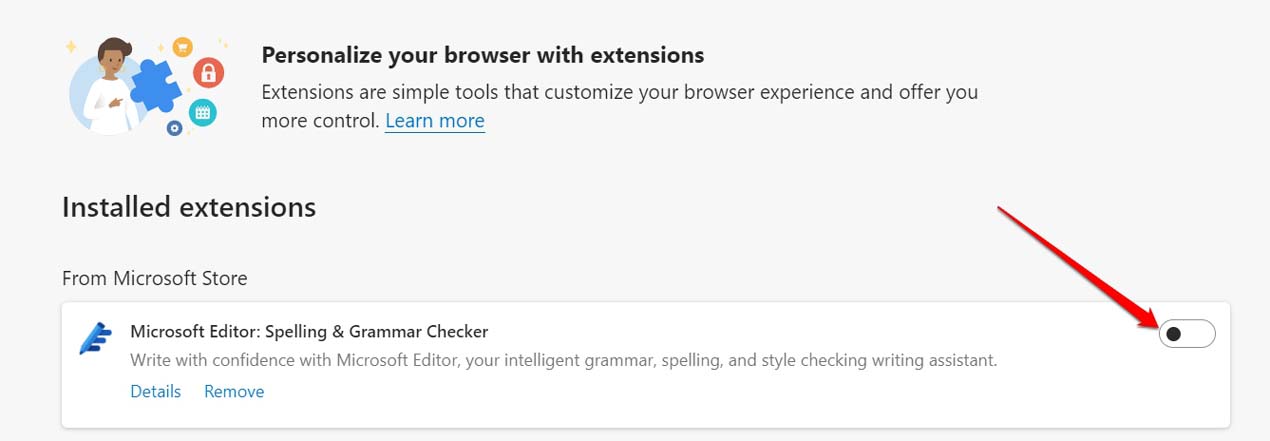Click the teal calendar icon
This screenshot has width=1270, height=441.
point(202,112)
